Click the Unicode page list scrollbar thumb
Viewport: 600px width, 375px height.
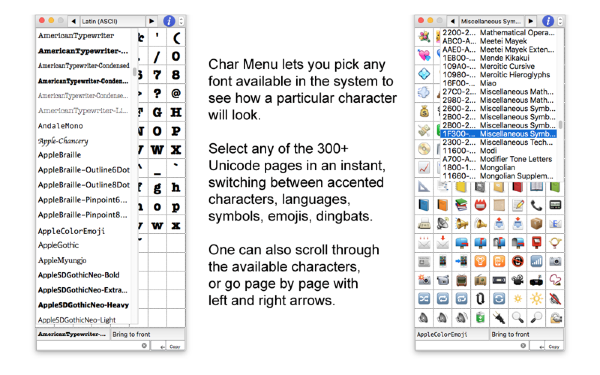click(x=560, y=125)
